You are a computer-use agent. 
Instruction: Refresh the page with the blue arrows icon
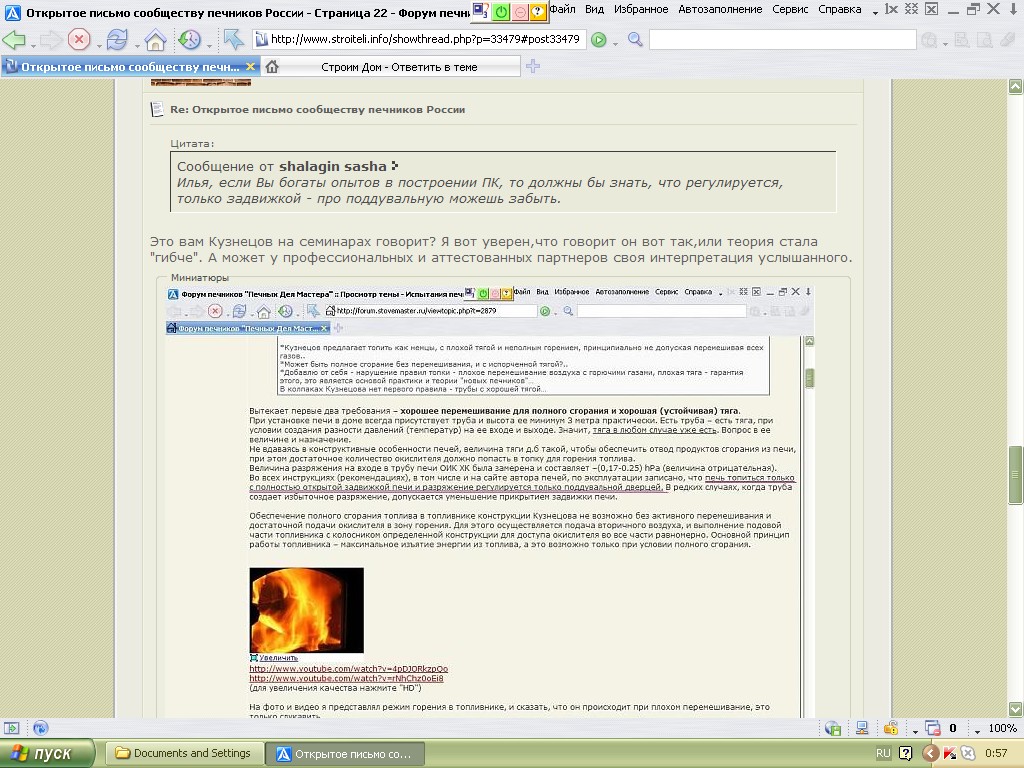pyautogui.click(x=117, y=40)
